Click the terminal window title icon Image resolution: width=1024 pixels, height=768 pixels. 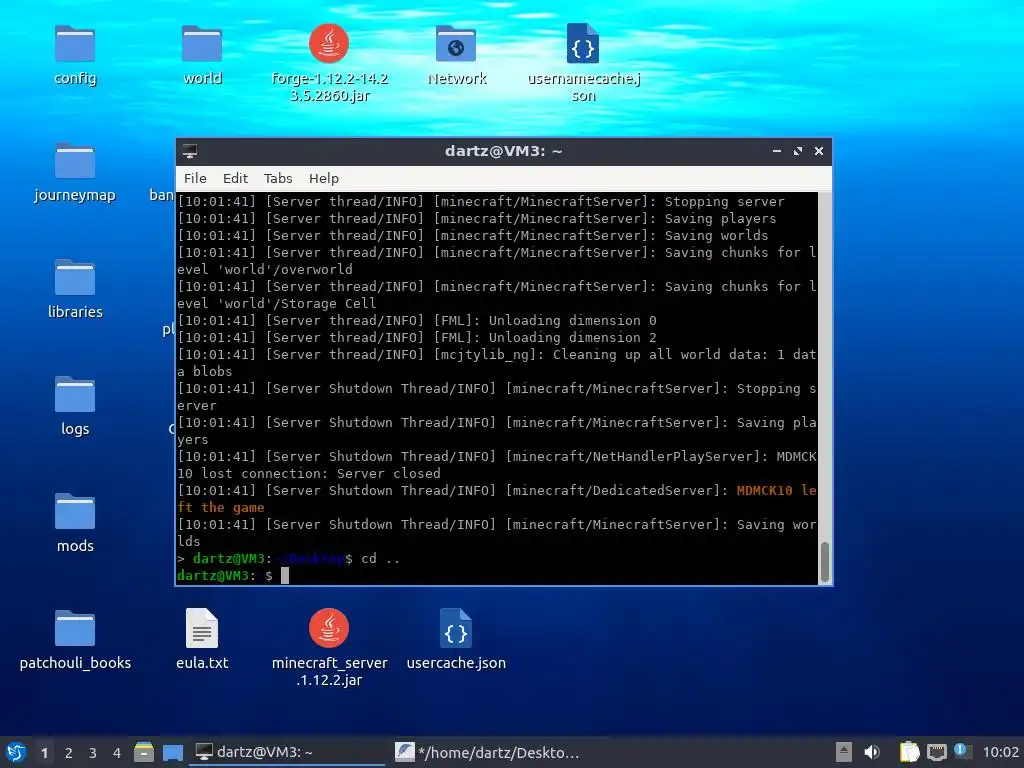coord(190,151)
